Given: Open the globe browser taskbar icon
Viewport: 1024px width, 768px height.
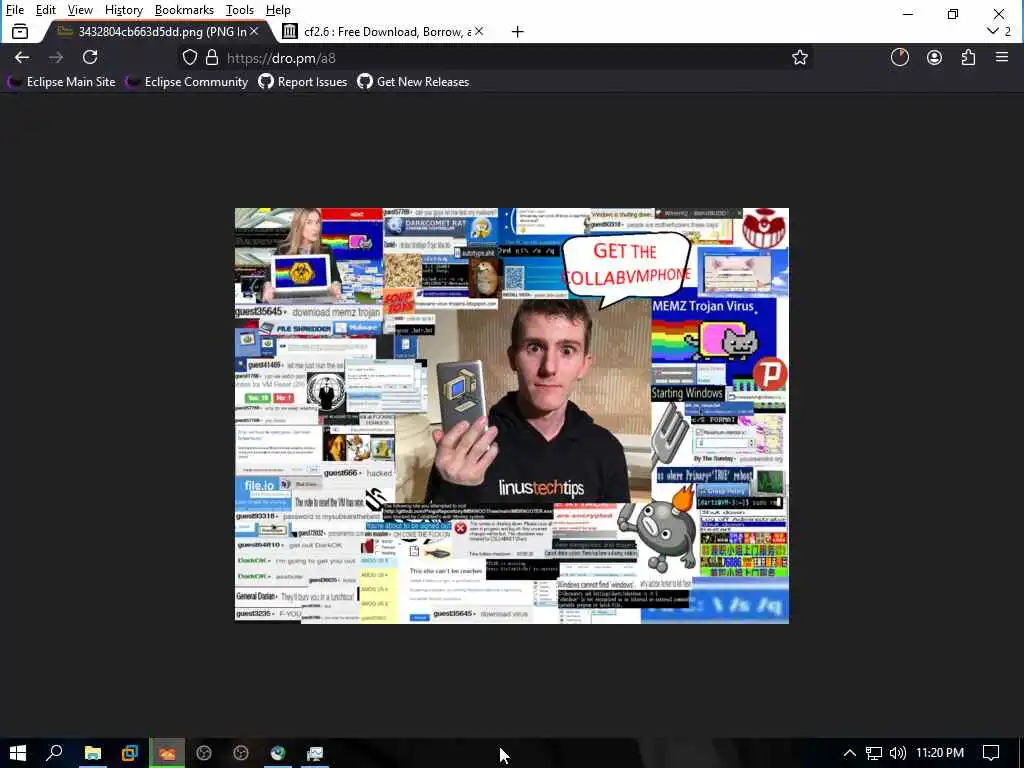Looking at the screenshot, I should (x=278, y=753).
